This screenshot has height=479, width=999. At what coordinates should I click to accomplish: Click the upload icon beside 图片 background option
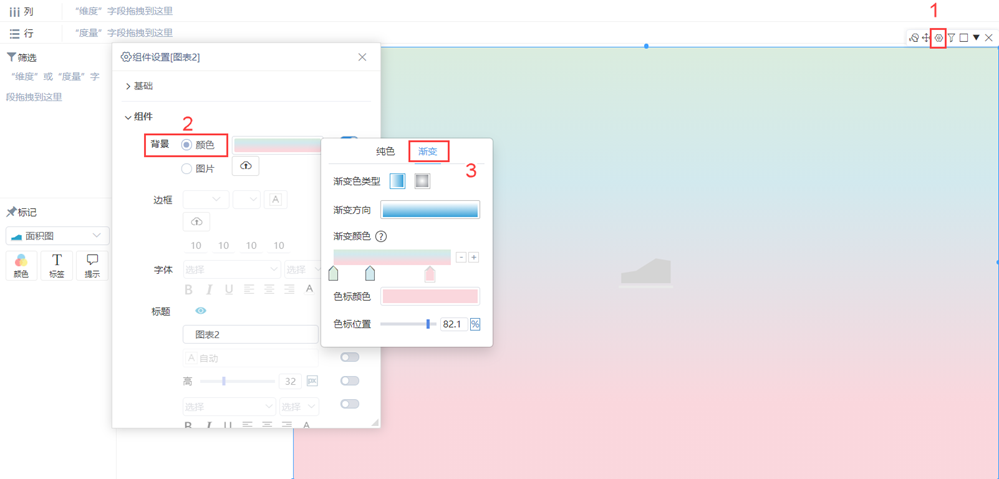[246, 166]
